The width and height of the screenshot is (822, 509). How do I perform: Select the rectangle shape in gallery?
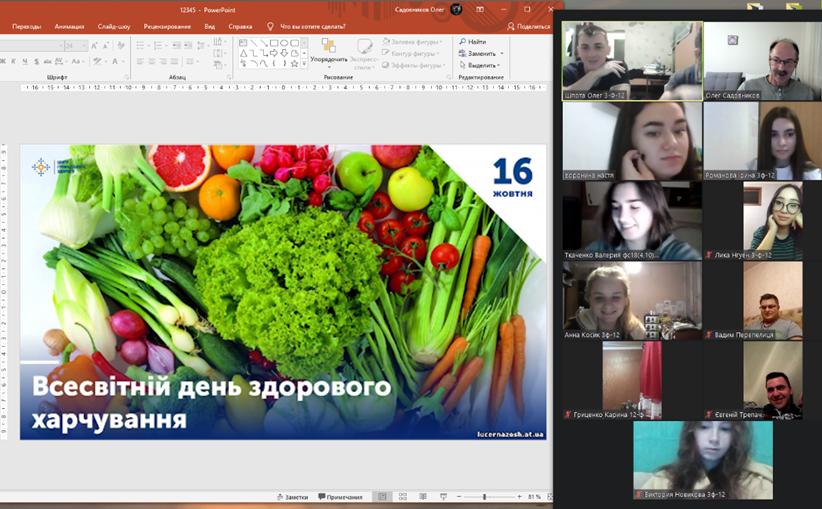(x=274, y=43)
